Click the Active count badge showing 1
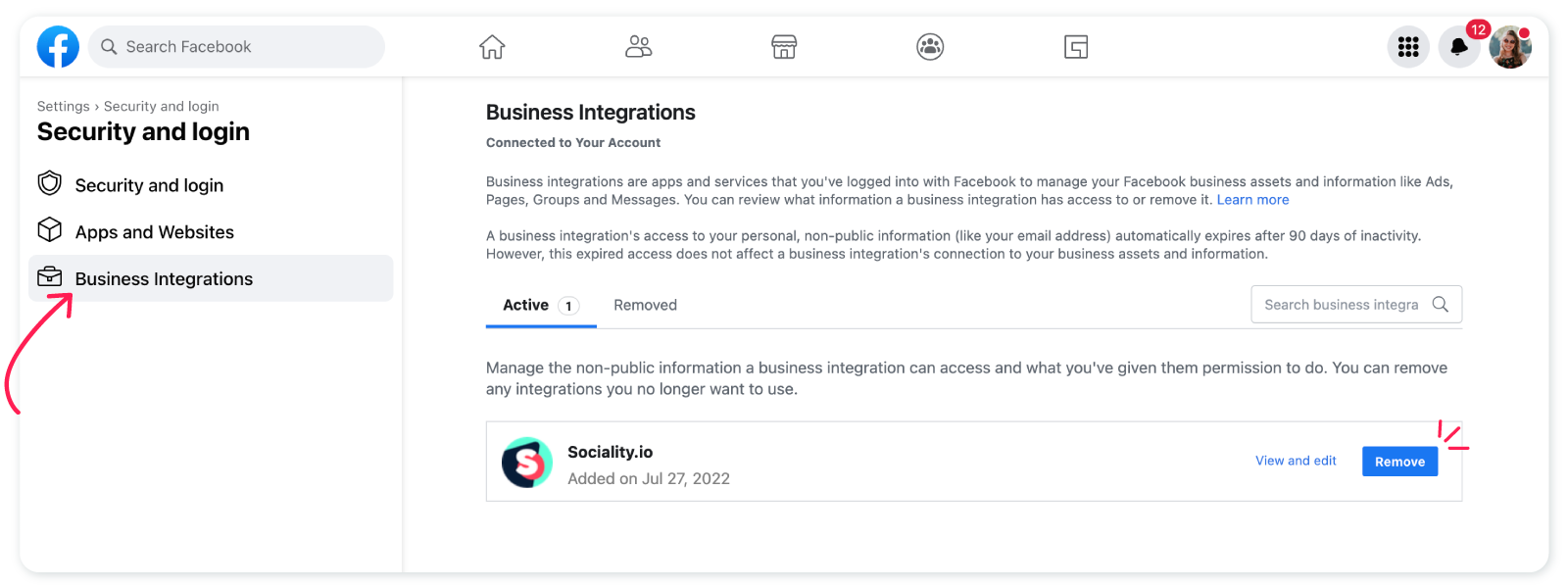 [x=568, y=306]
